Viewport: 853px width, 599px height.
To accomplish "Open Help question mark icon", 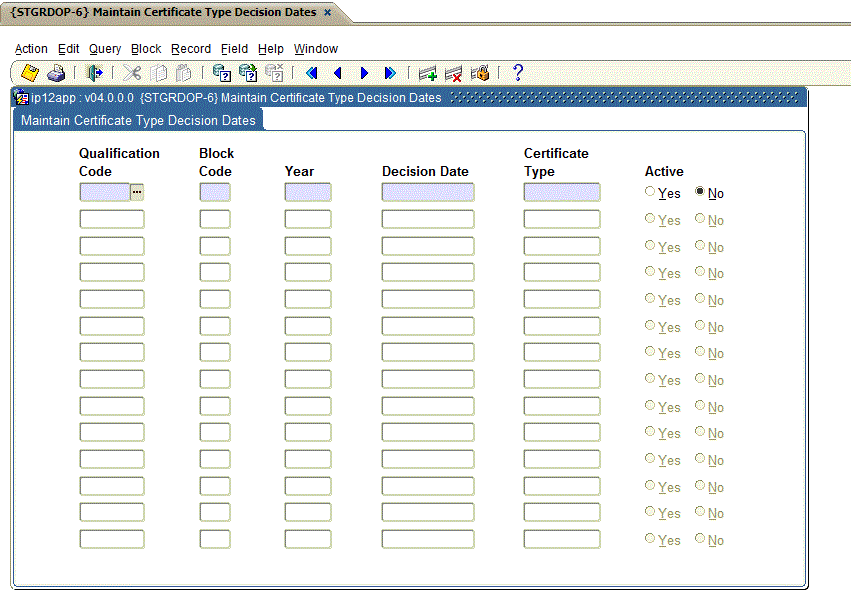I will [517, 73].
